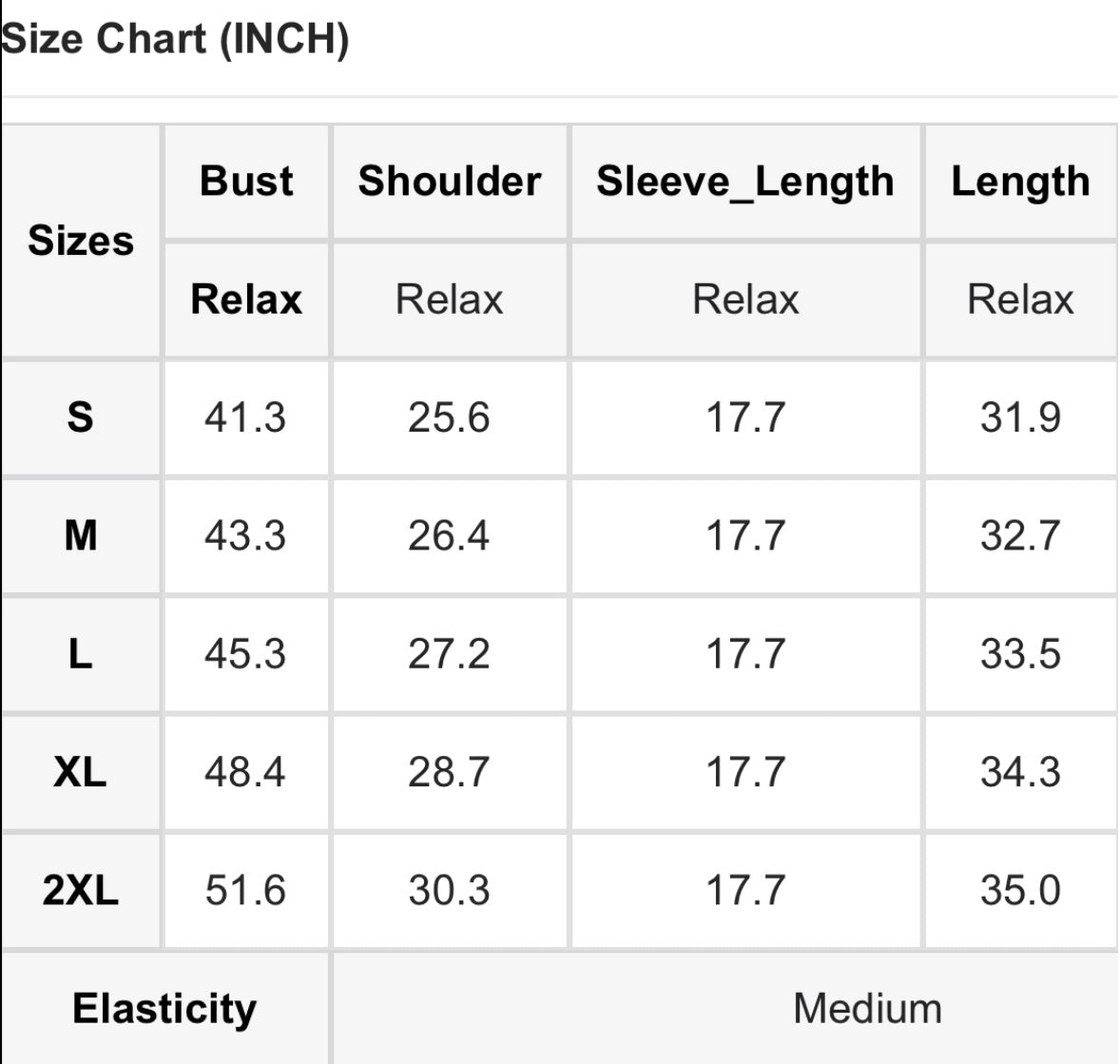Screen dimensions: 1120x1064
Task: Click the Elasticity row label
Action: pos(164,1008)
